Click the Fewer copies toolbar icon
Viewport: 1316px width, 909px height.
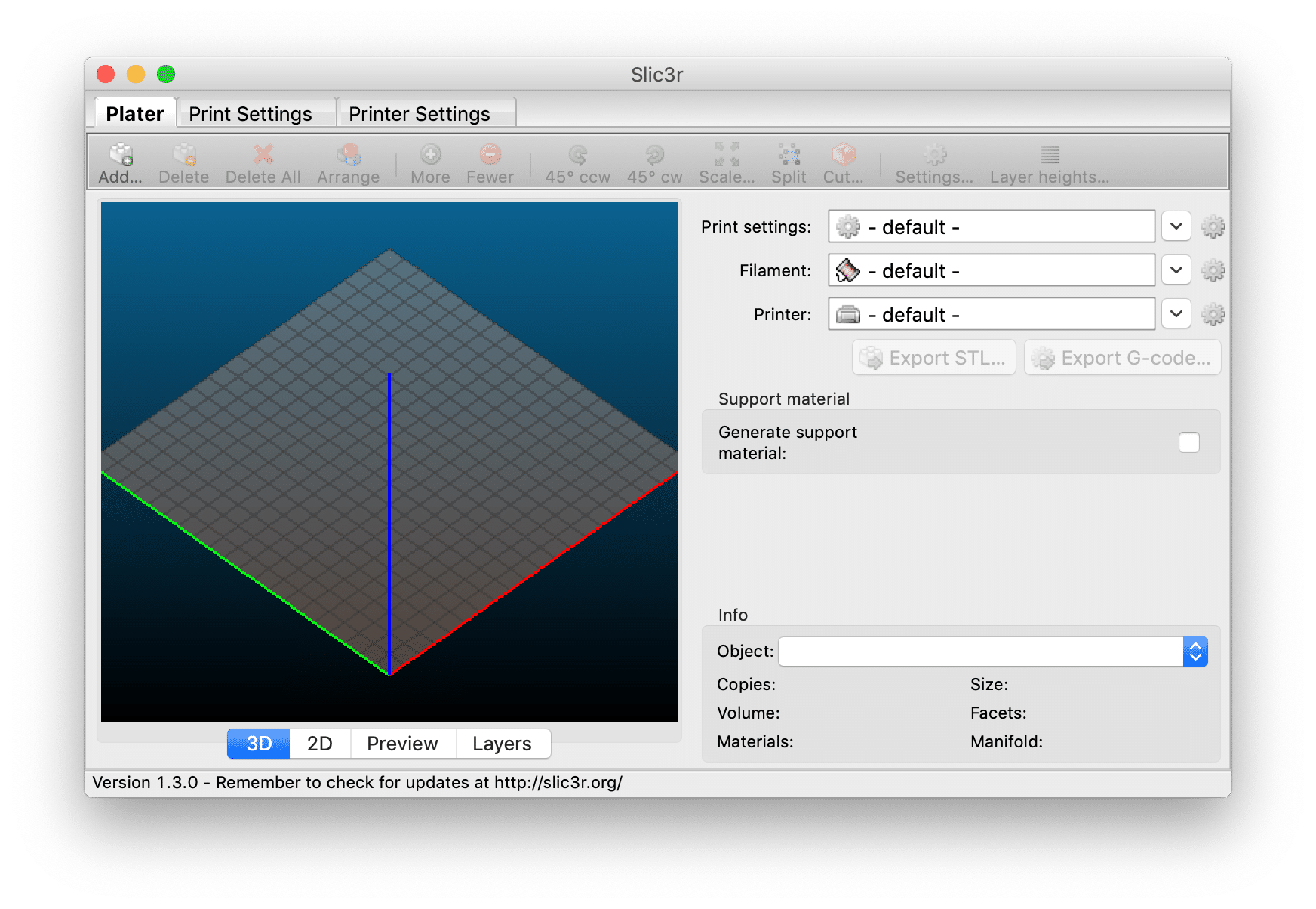[490, 155]
